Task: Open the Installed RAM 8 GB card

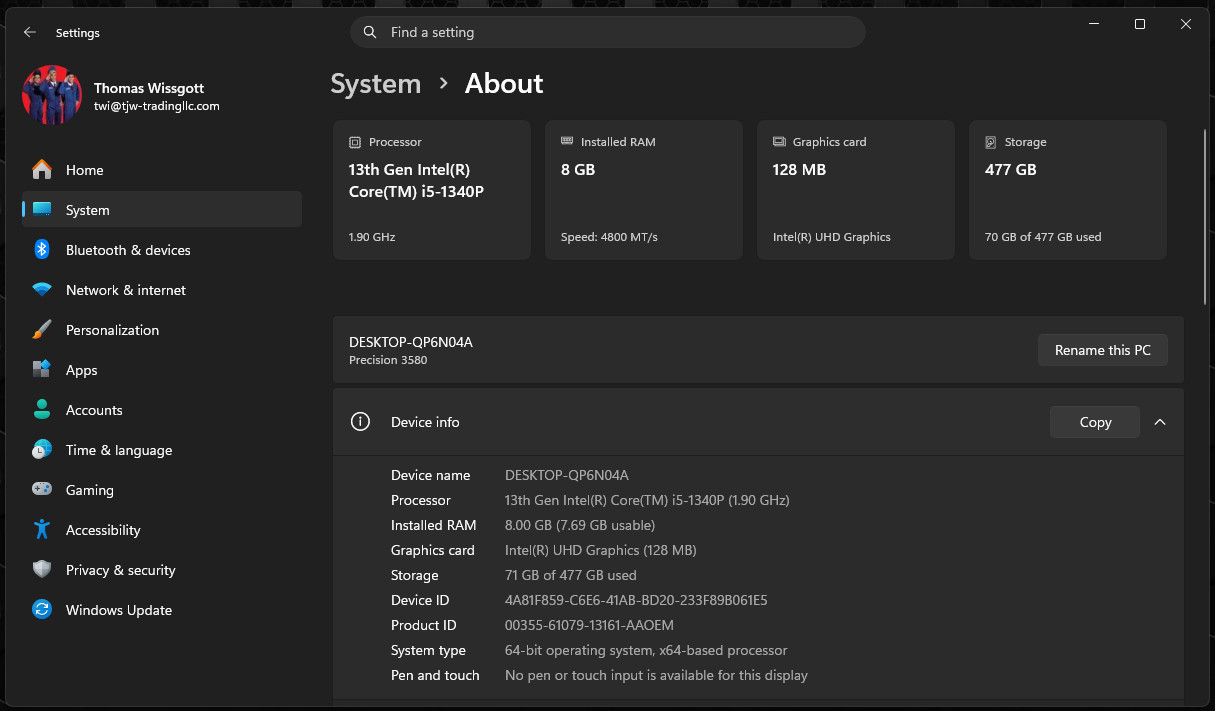Action: (644, 190)
